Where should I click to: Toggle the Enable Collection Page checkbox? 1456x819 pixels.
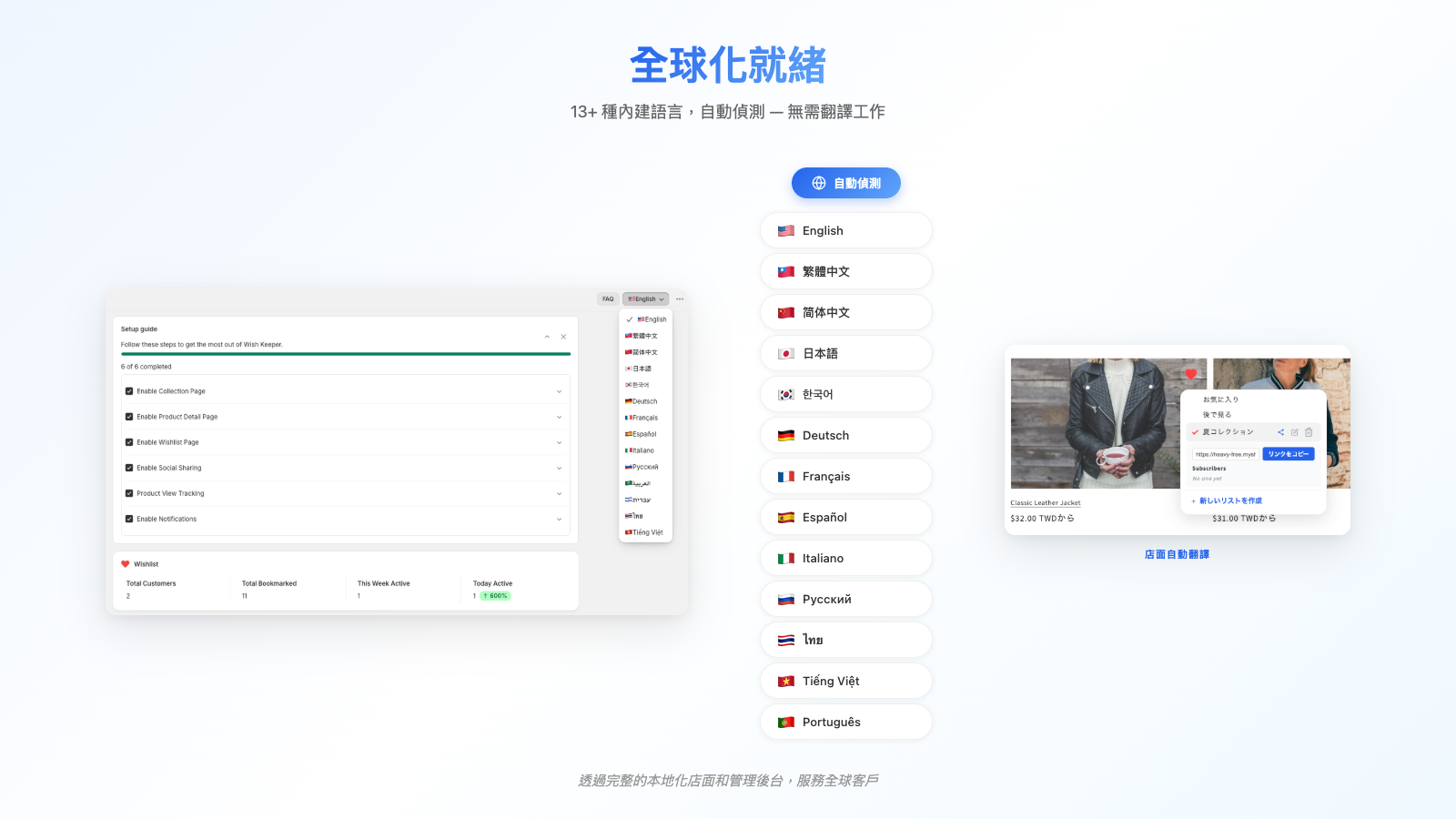129,390
